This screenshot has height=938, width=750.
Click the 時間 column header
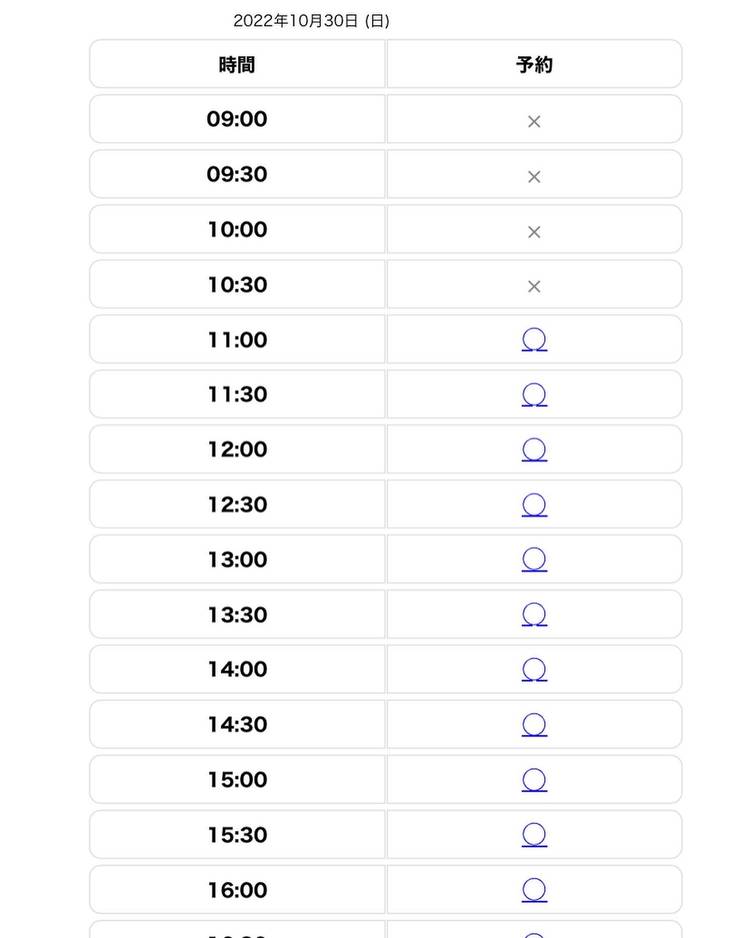[237, 65]
